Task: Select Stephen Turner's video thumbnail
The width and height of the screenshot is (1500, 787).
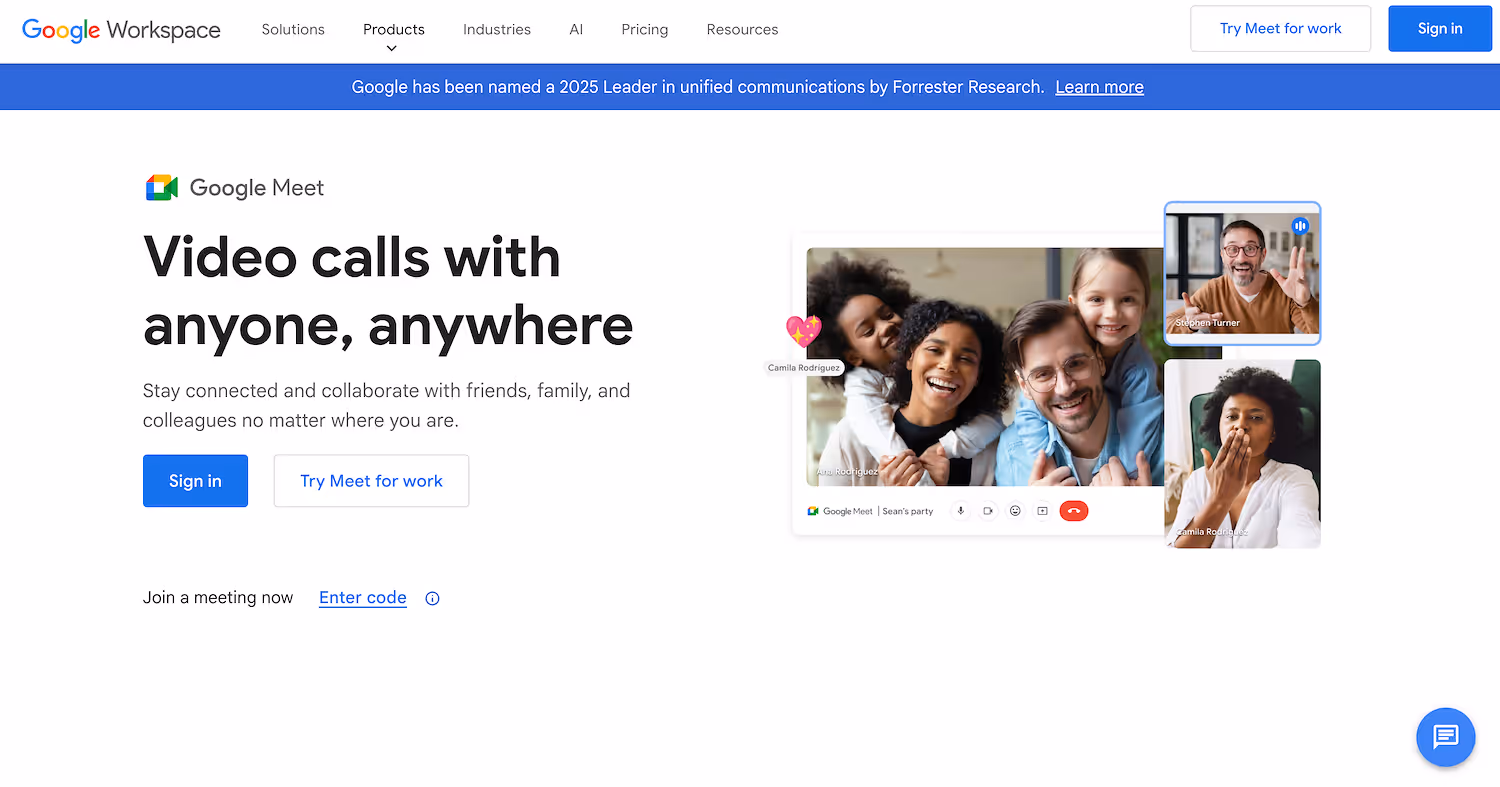Action: click(x=1242, y=272)
